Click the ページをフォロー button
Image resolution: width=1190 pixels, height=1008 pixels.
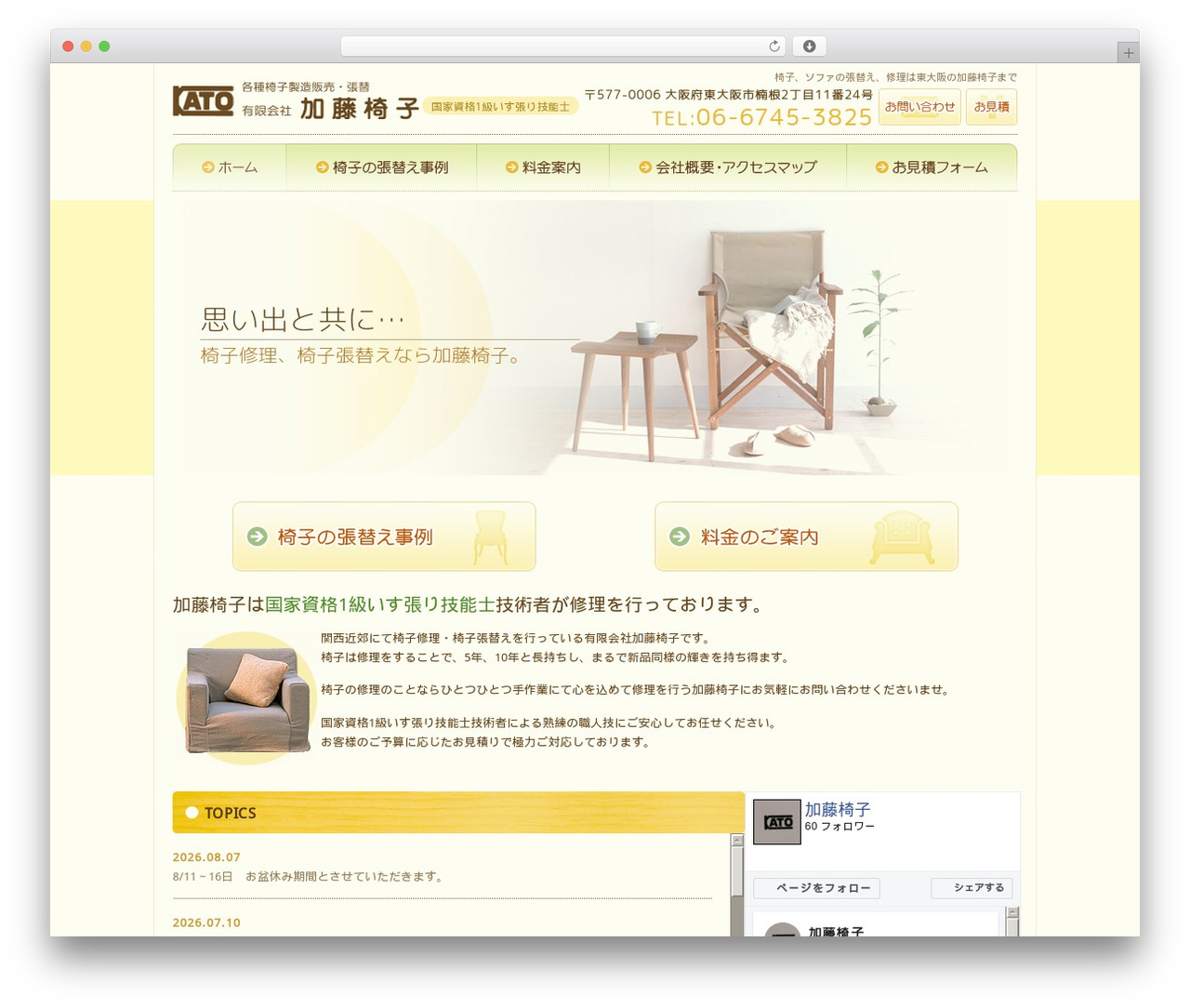coord(816,888)
